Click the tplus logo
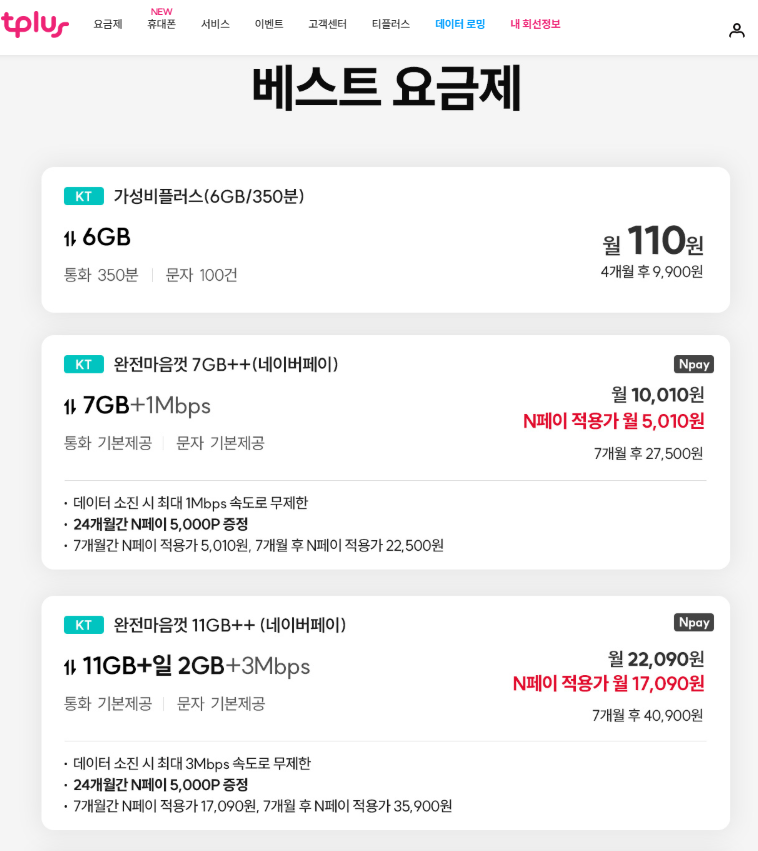 35,24
